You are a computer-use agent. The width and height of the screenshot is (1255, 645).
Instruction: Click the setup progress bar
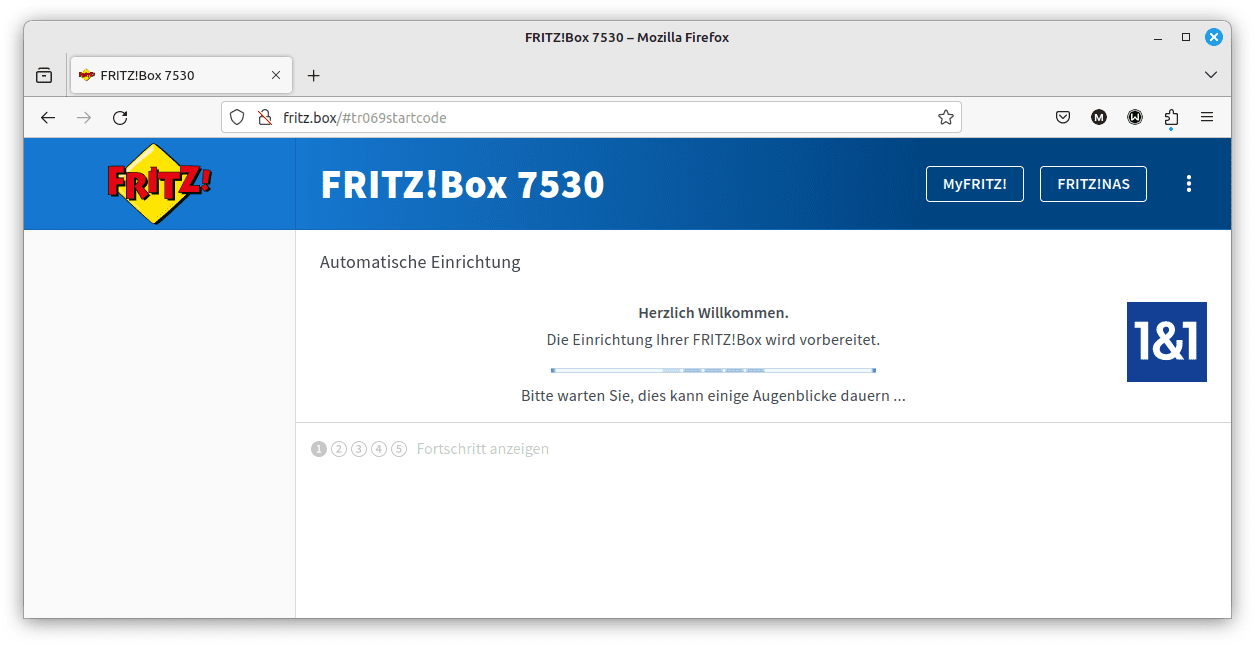[713, 370]
